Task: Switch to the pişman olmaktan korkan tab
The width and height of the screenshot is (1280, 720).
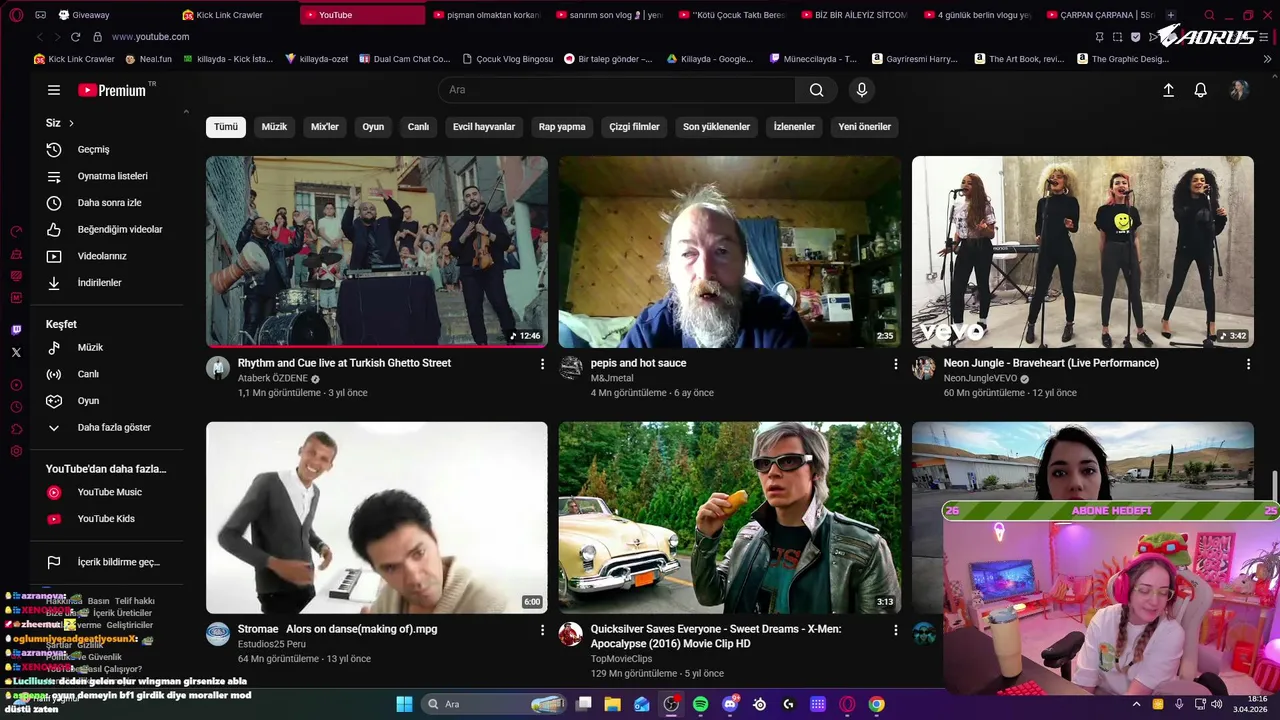Action: coord(486,15)
